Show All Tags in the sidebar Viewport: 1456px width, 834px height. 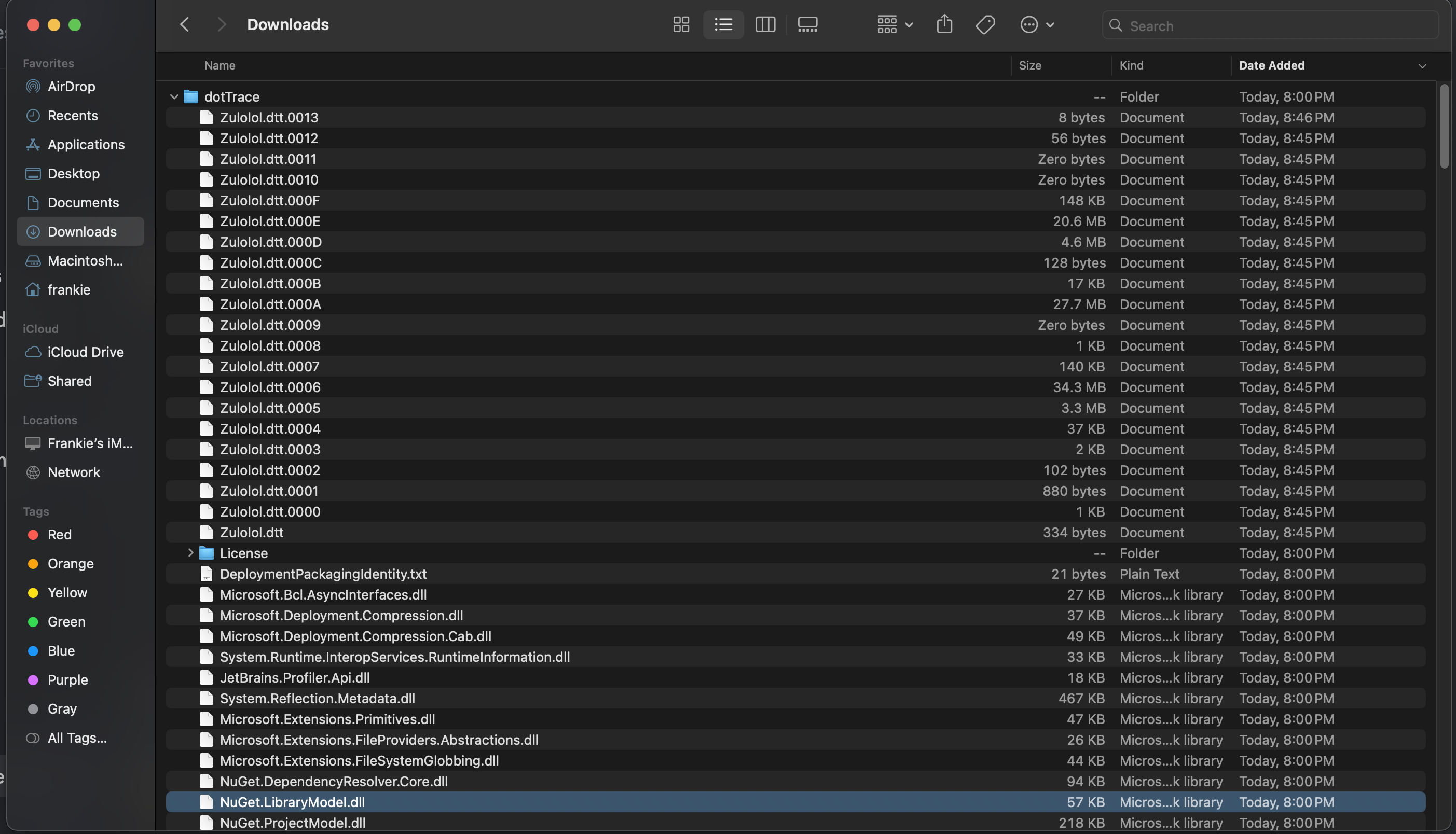pyautogui.click(x=80, y=739)
